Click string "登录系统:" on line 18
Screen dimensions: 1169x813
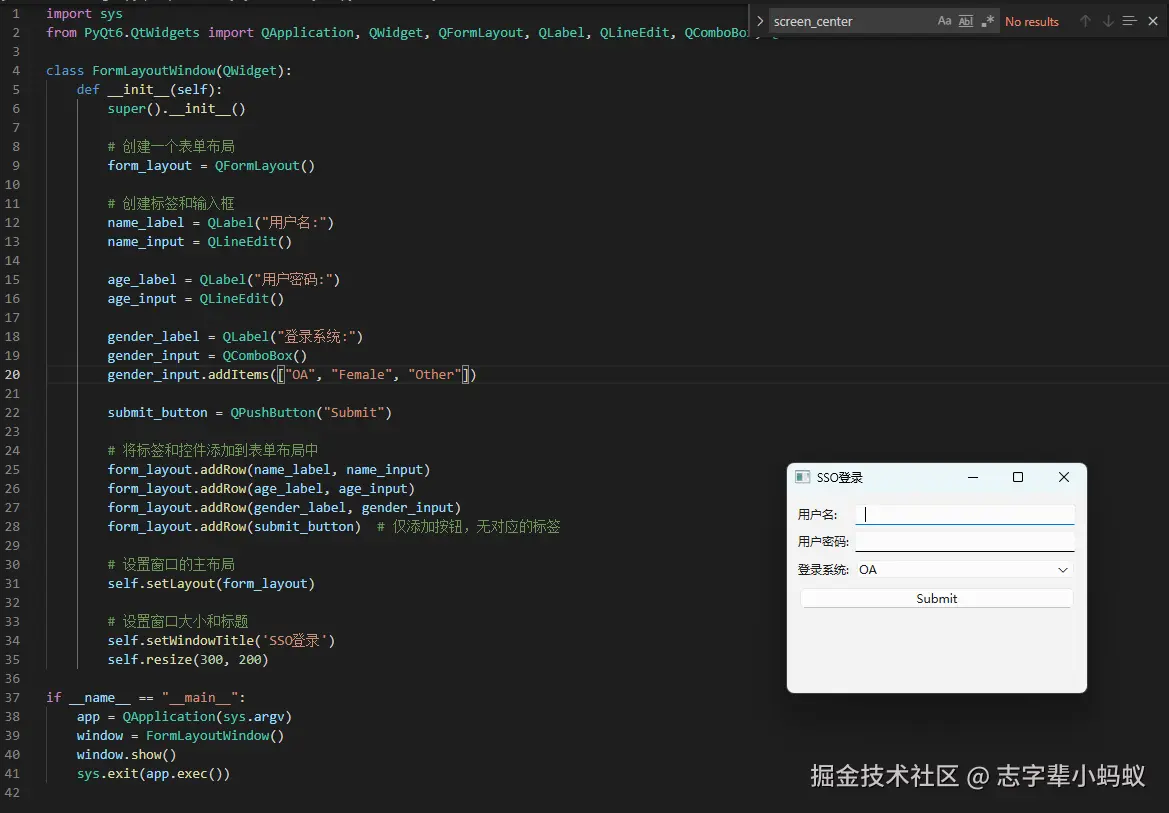pyautogui.click(x=317, y=336)
